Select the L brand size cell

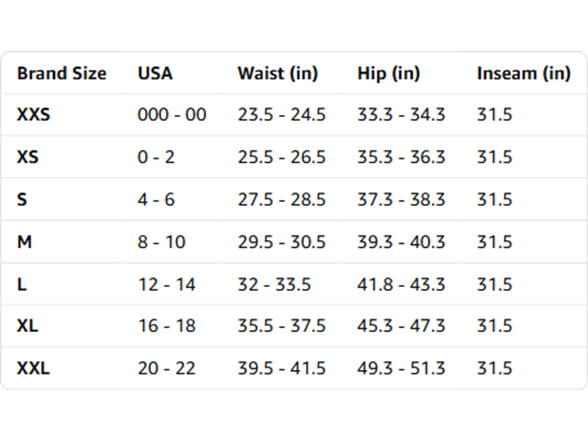pos(22,284)
